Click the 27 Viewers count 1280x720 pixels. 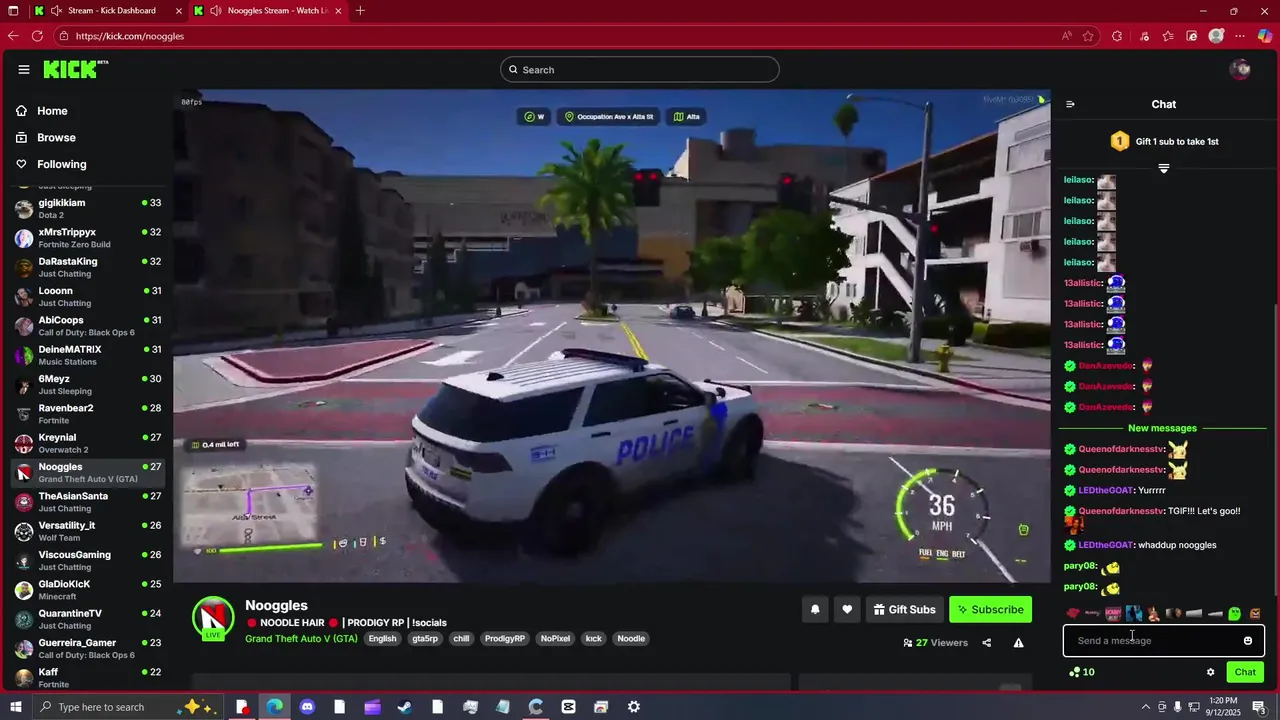tap(935, 643)
